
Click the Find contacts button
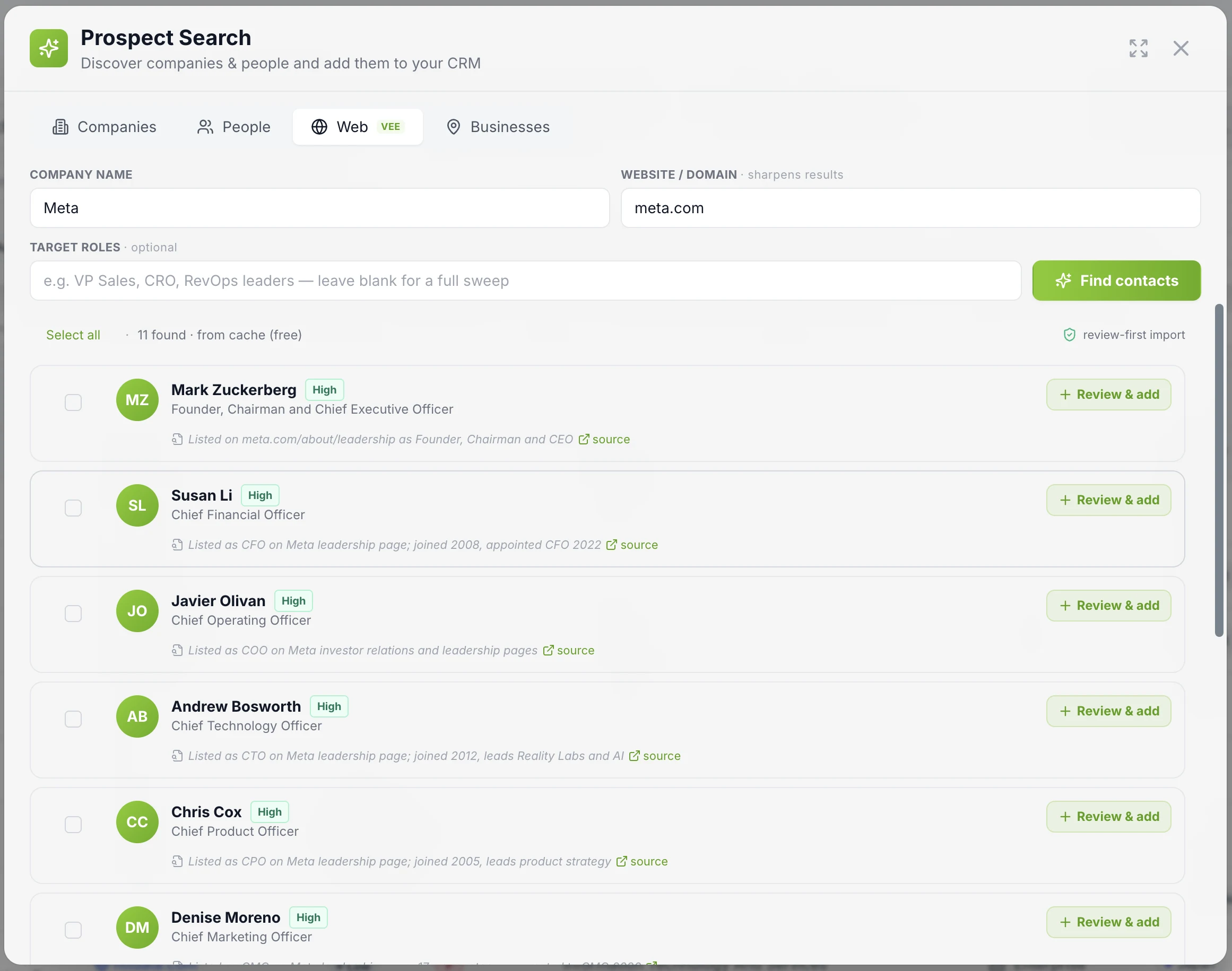click(1116, 281)
